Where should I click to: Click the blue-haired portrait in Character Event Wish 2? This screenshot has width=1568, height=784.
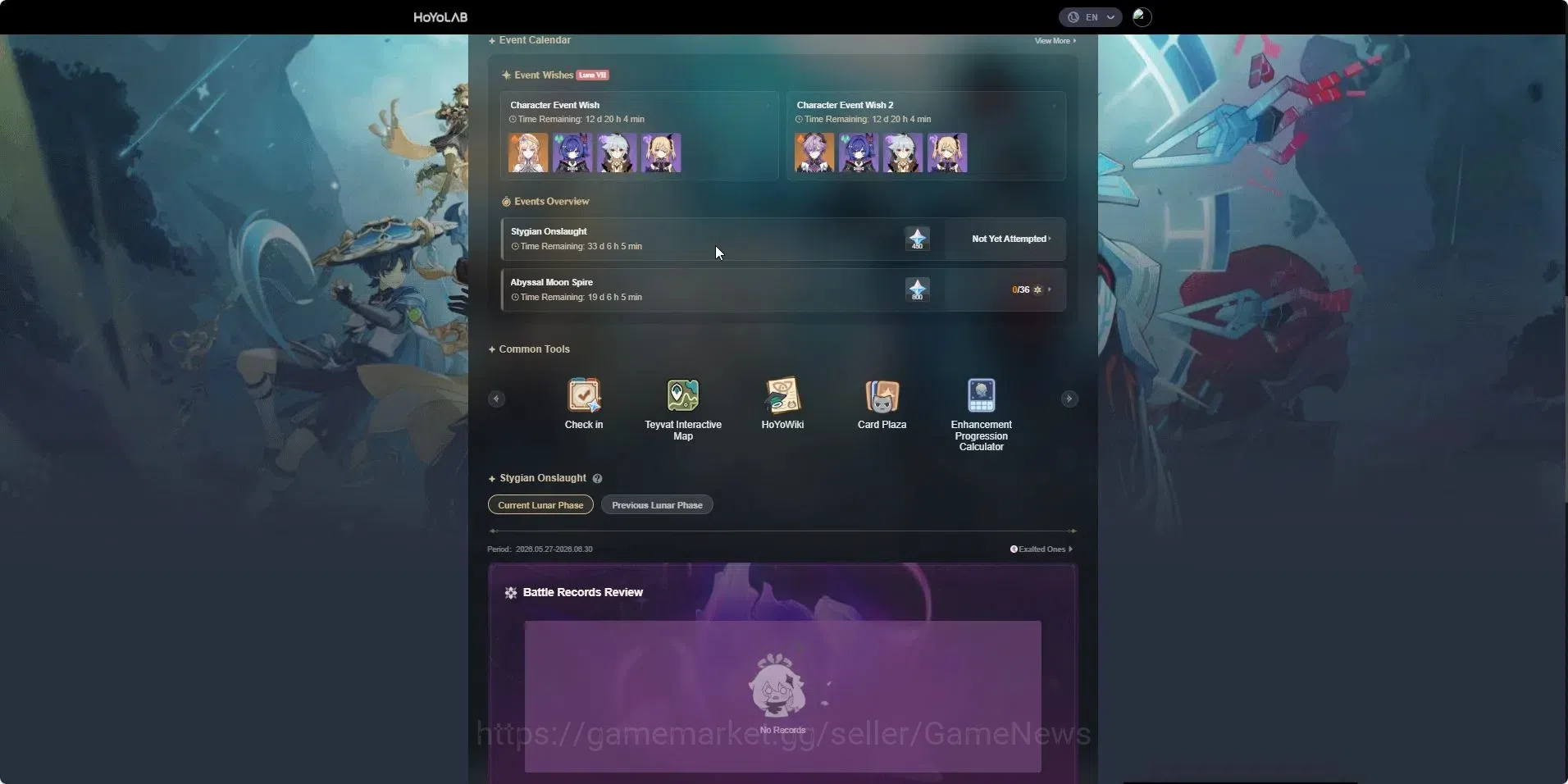859,153
